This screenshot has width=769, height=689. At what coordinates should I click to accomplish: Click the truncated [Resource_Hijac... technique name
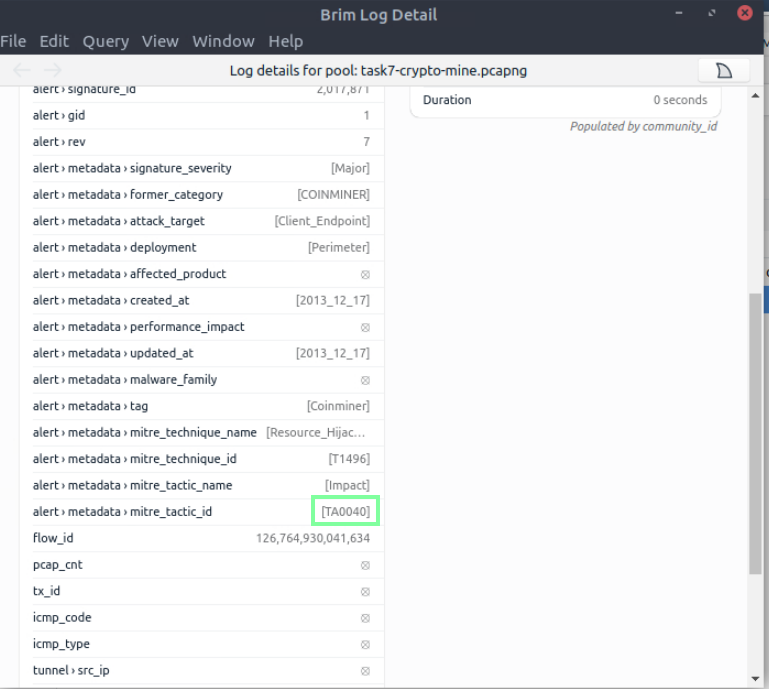point(316,433)
